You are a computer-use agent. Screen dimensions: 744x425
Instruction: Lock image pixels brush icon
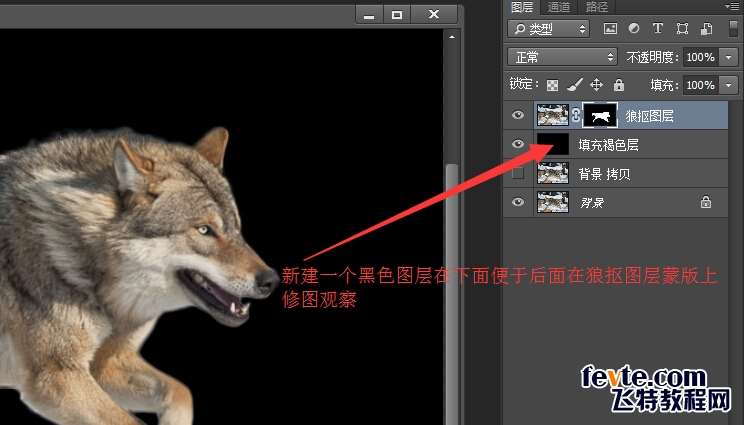[575, 85]
